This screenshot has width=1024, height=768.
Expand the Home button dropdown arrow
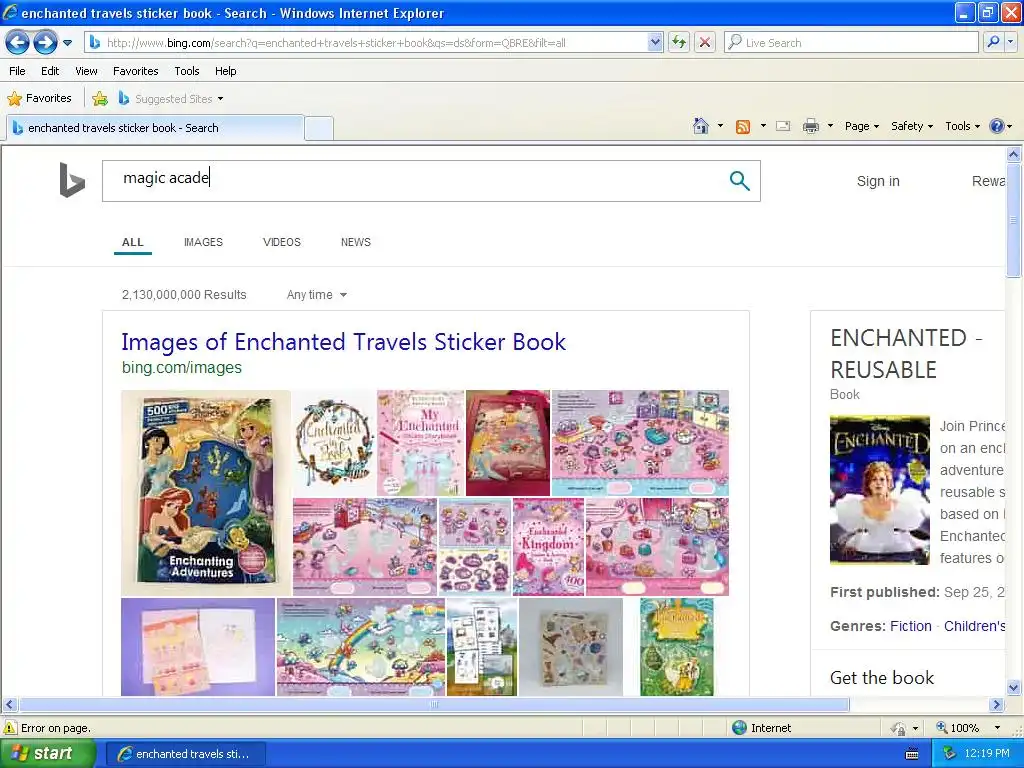coord(720,126)
